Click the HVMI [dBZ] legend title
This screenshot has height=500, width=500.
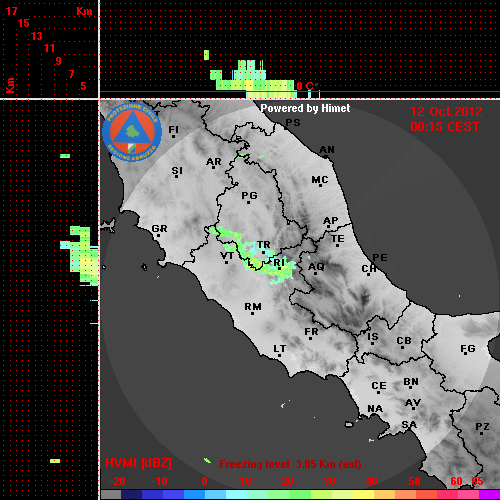(x=138, y=463)
